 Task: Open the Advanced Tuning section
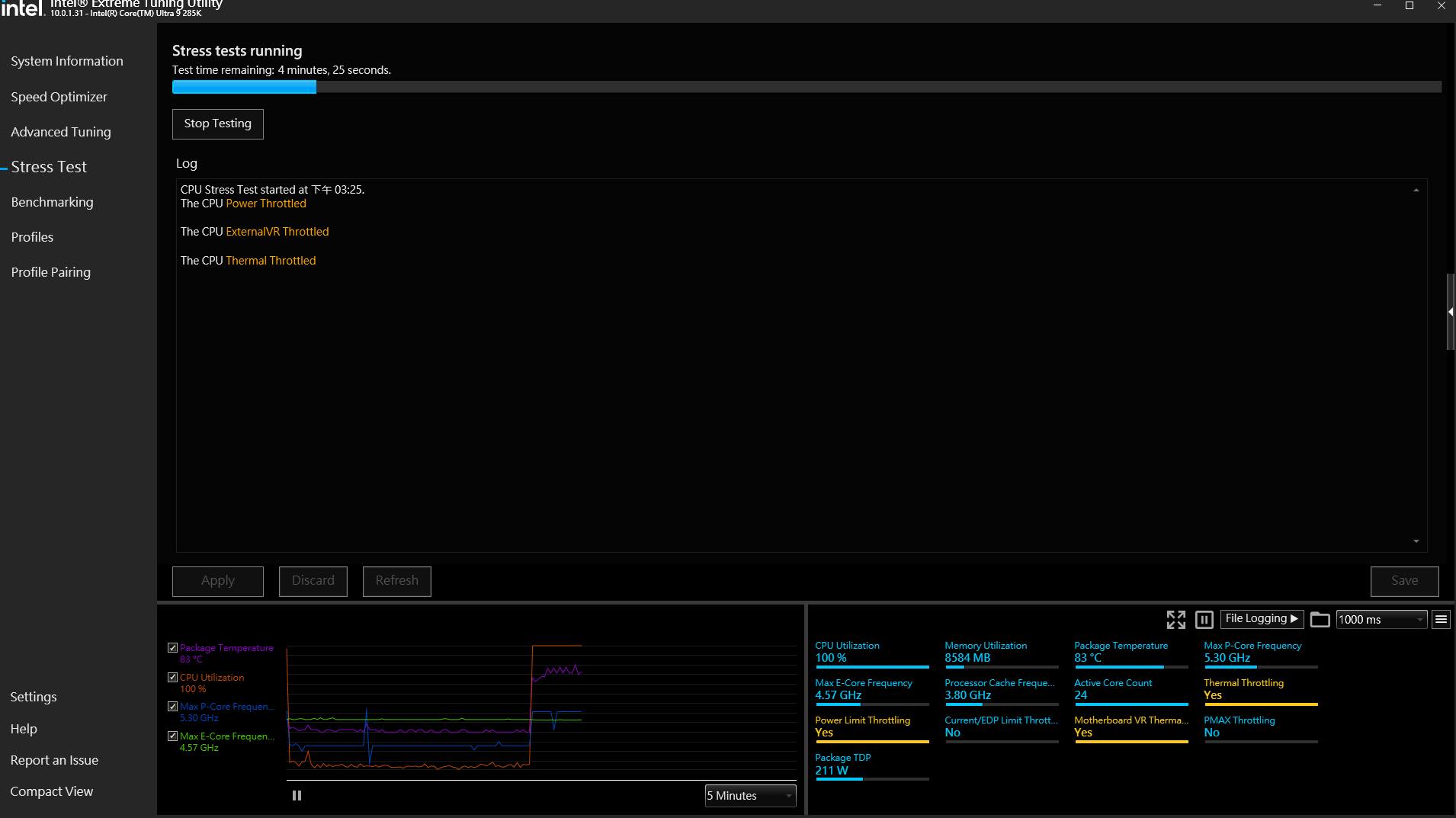(61, 132)
